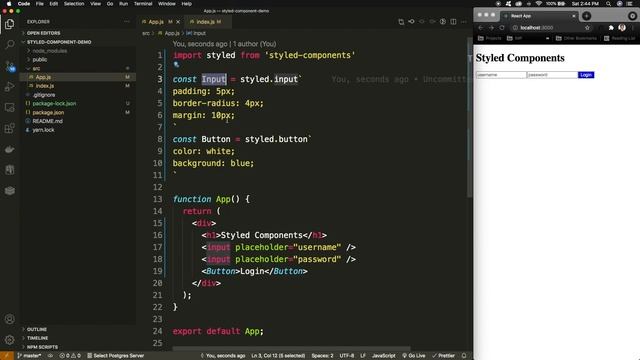
Task: Click the notifications bell in status bar
Action: pyautogui.click(x=464, y=356)
